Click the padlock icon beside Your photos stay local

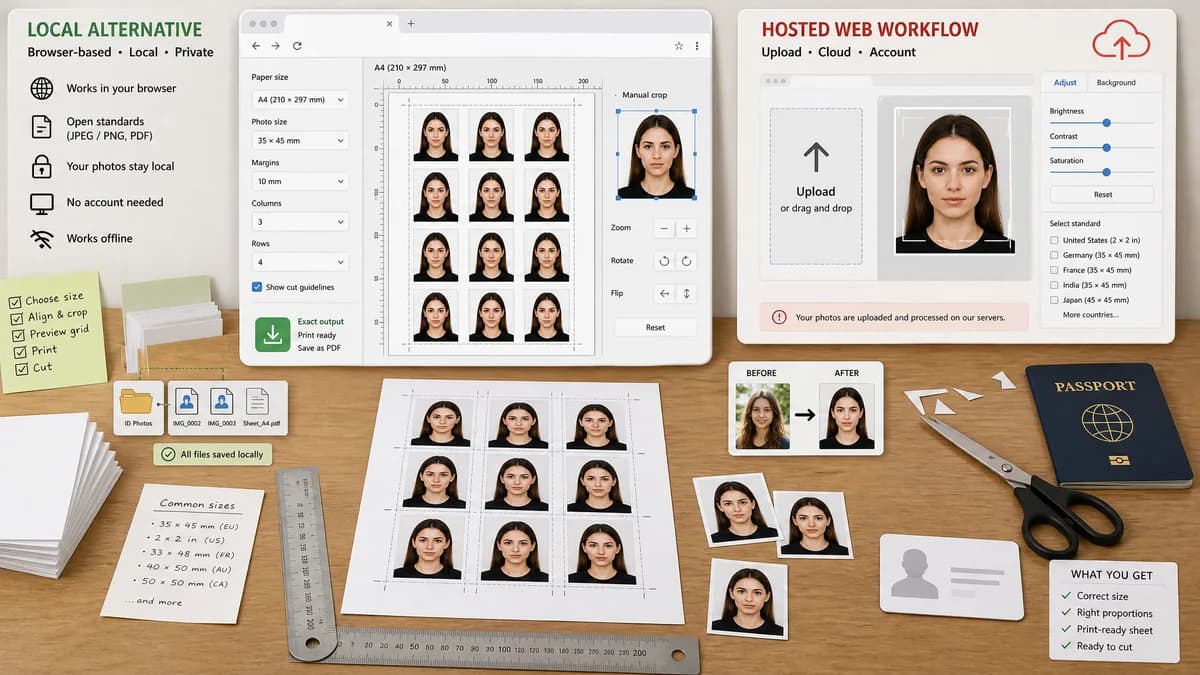41,165
